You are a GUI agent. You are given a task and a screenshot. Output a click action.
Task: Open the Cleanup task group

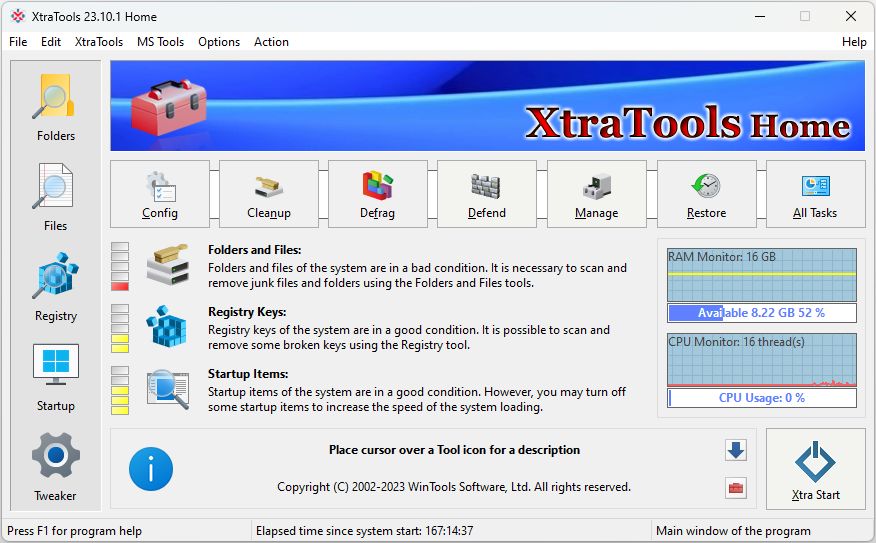[269, 194]
